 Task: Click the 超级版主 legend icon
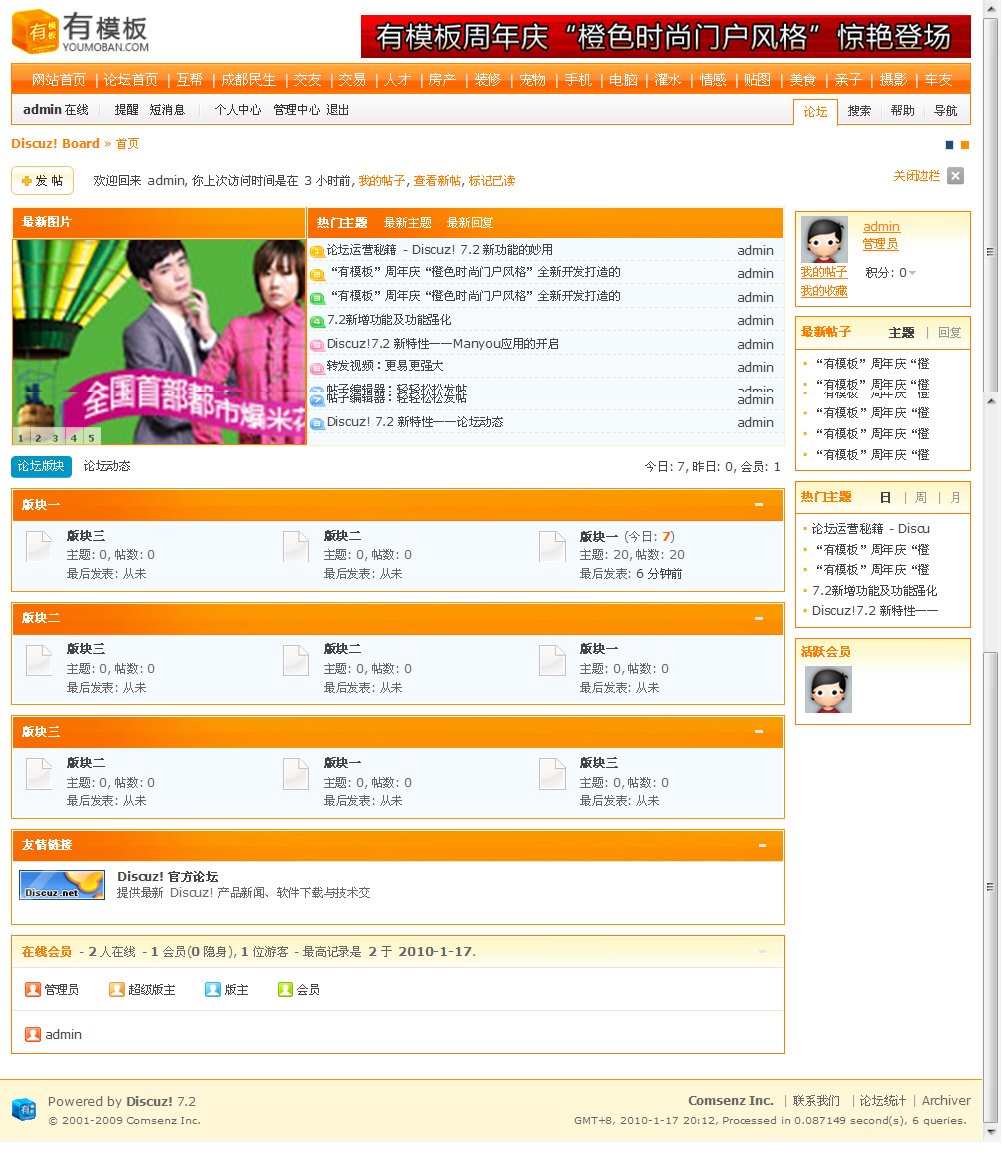(x=117, y=989)
